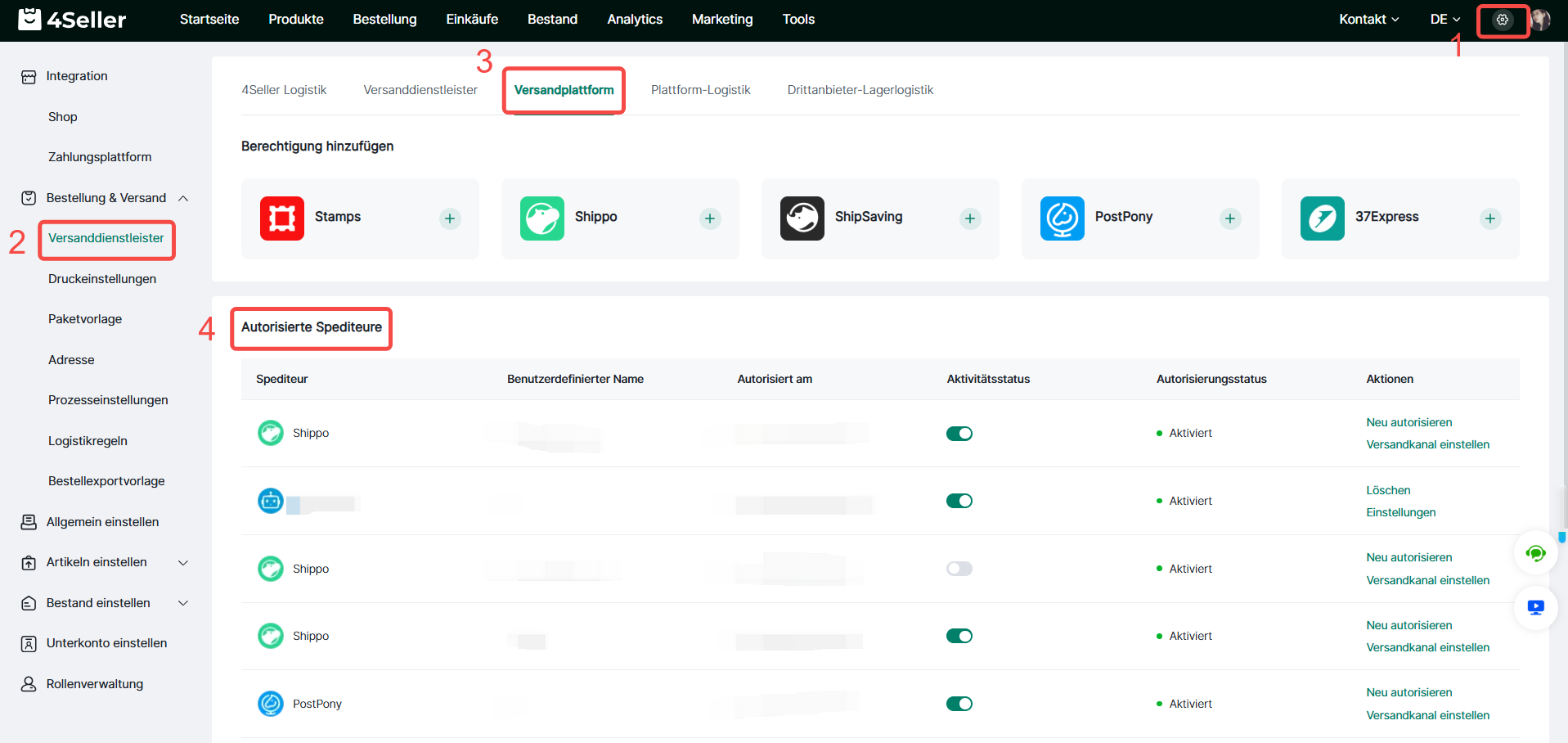
Task: Expand the Kontakt dropdown menu
Action: [x=1368, y=20]
